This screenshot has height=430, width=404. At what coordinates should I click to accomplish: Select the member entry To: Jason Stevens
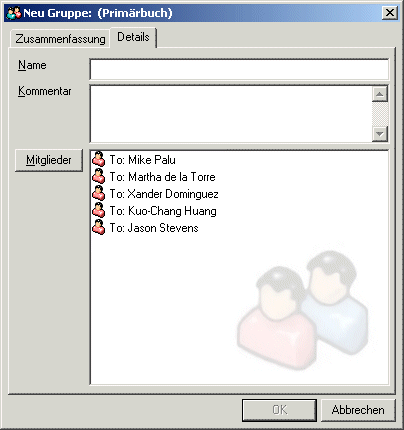pyautogui.click(x=154, y=228)
